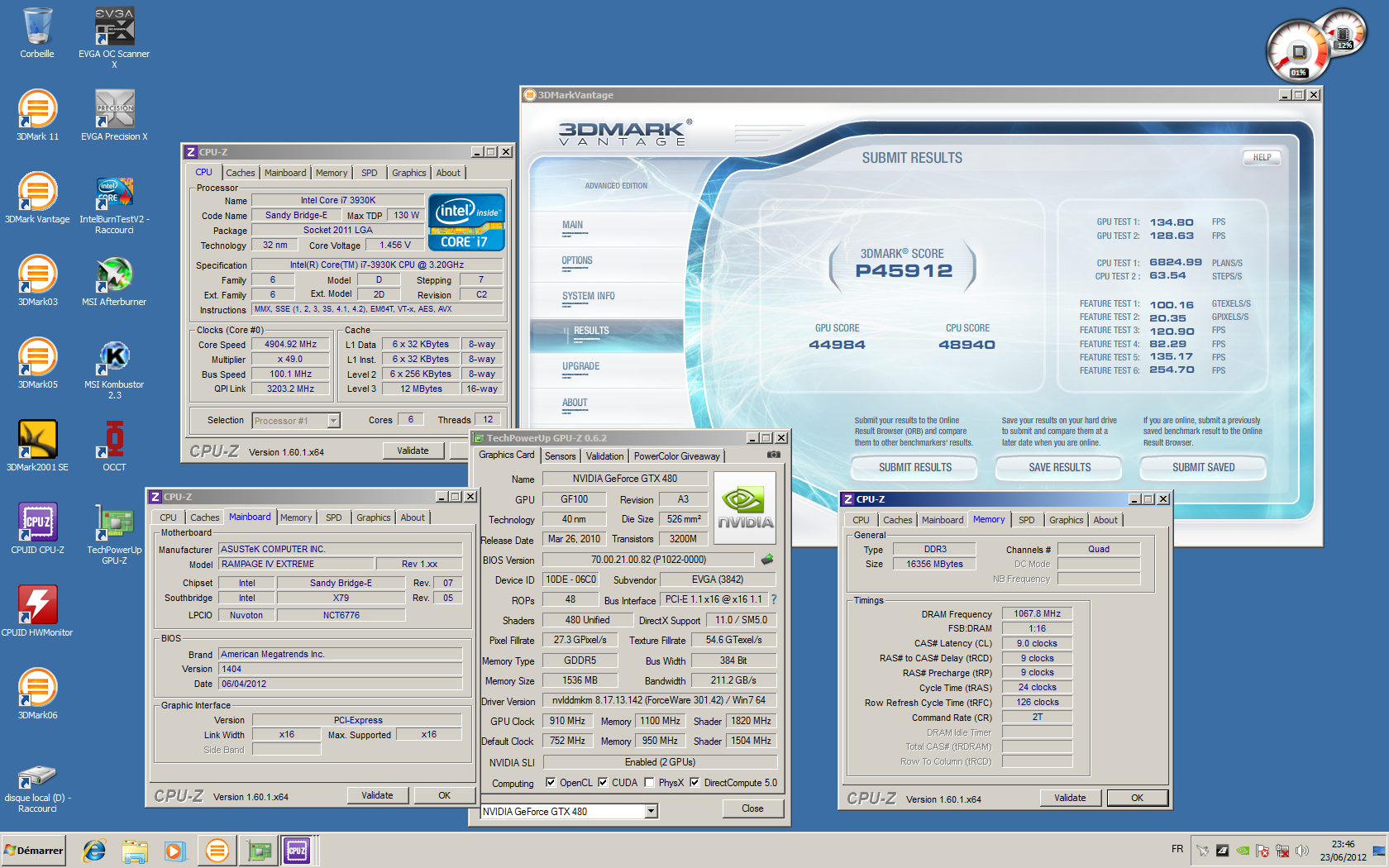
Task: Click the volume speaker tray icon
Action: pos(1302,851)
